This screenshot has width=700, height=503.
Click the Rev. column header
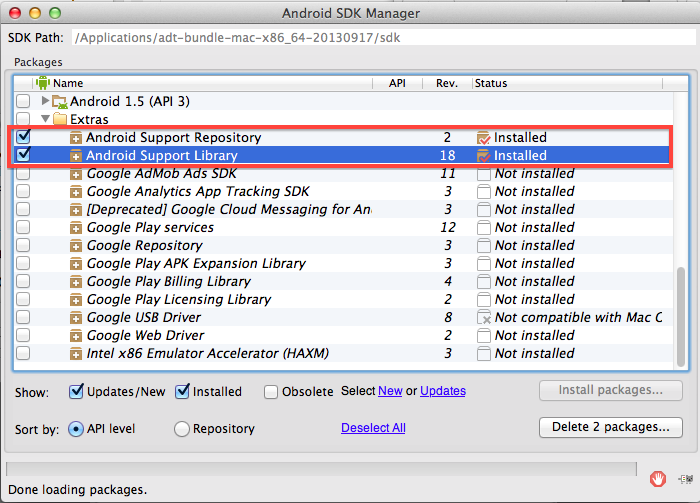447,83
